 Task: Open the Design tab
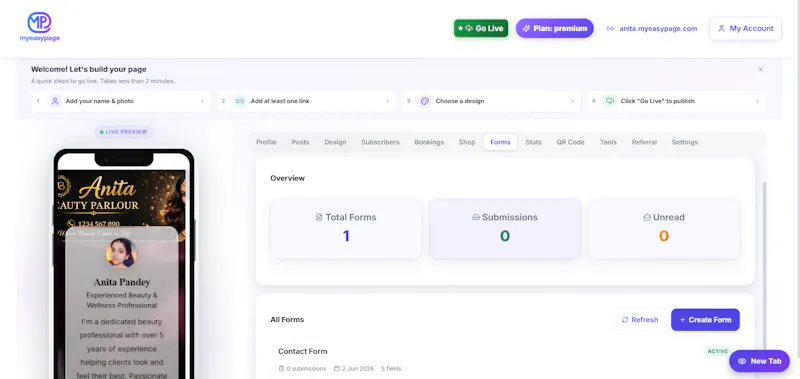(335, 142)
